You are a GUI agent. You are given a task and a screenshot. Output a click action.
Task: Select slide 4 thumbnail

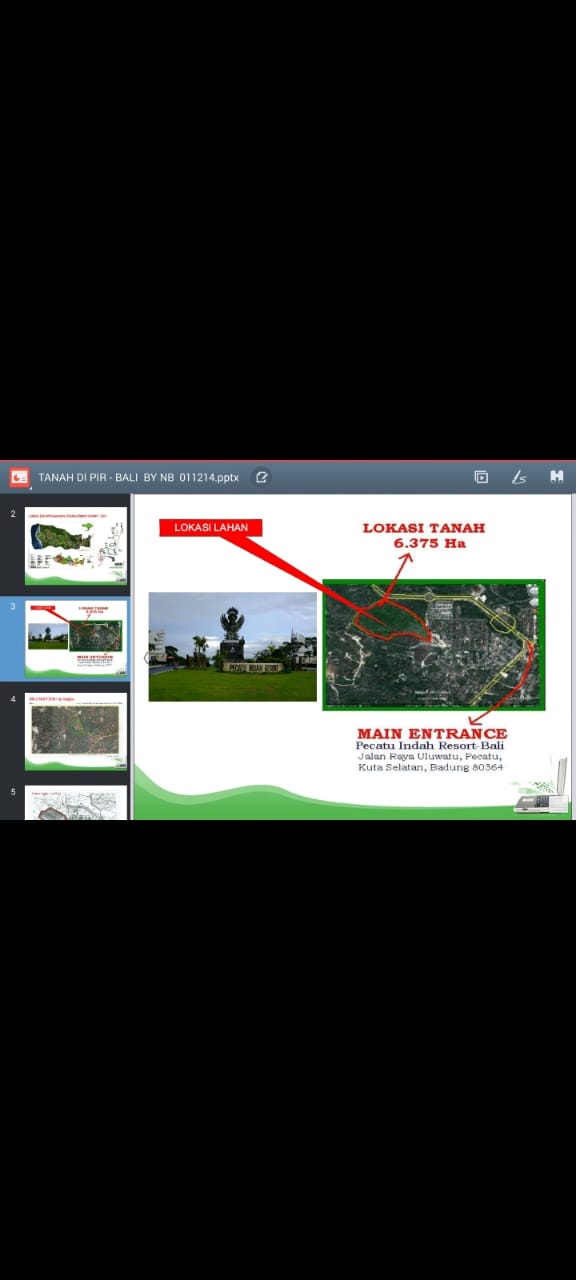(x=76, y=731)
